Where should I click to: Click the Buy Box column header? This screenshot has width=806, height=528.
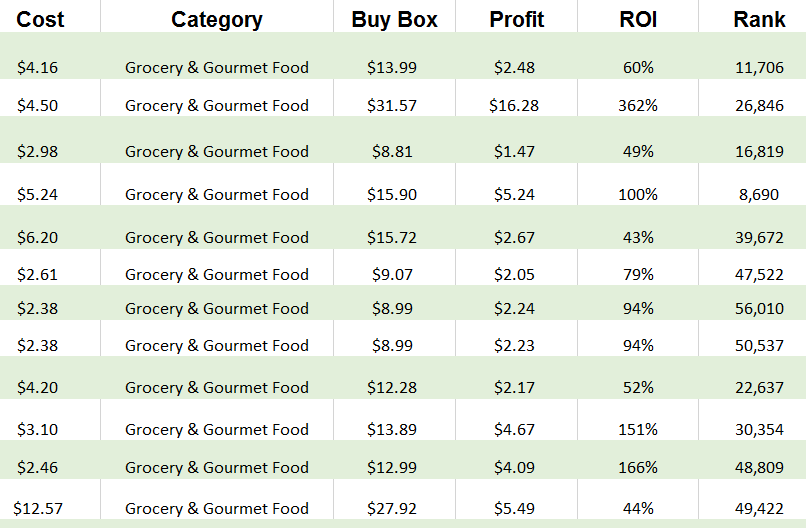[394, 20]
